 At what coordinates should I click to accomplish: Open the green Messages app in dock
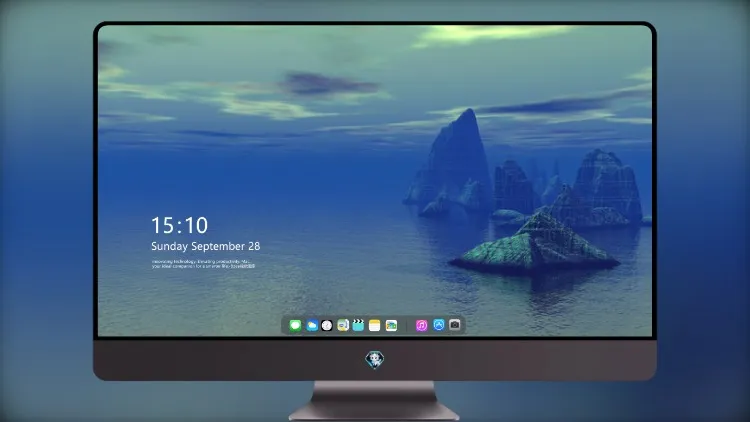tap(295, 326)
